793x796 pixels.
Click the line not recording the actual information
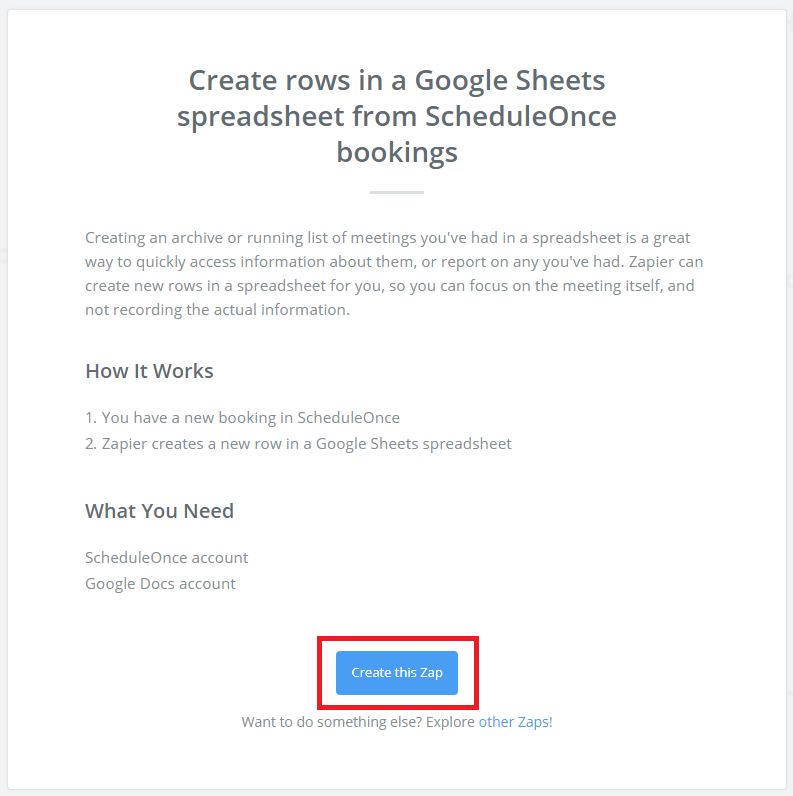pyautogui.click(x=217, y=310)
